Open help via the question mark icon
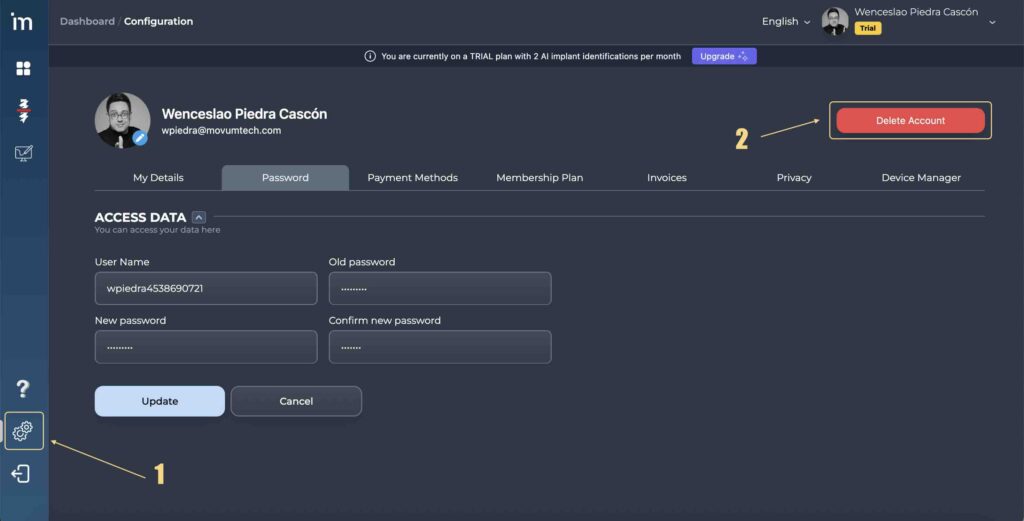 click(22, 388)
